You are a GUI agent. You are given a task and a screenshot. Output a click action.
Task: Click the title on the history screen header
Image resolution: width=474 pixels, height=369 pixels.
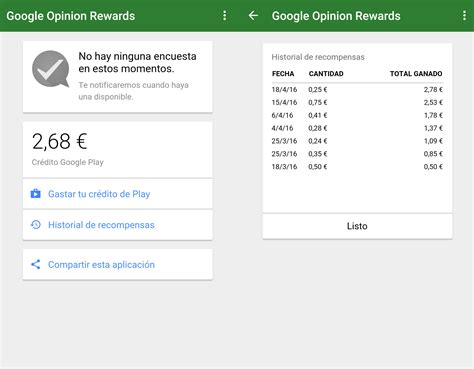point(336,16)
